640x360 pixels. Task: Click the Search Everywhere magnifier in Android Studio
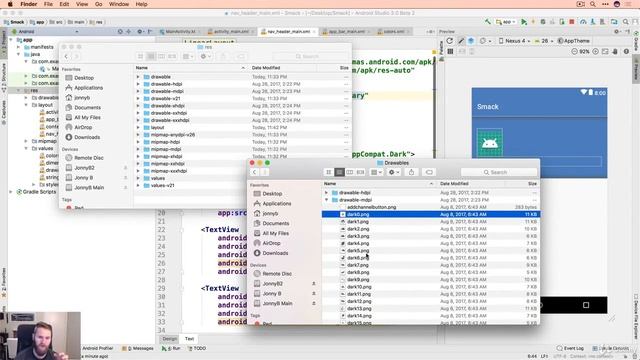coord(625,22)
